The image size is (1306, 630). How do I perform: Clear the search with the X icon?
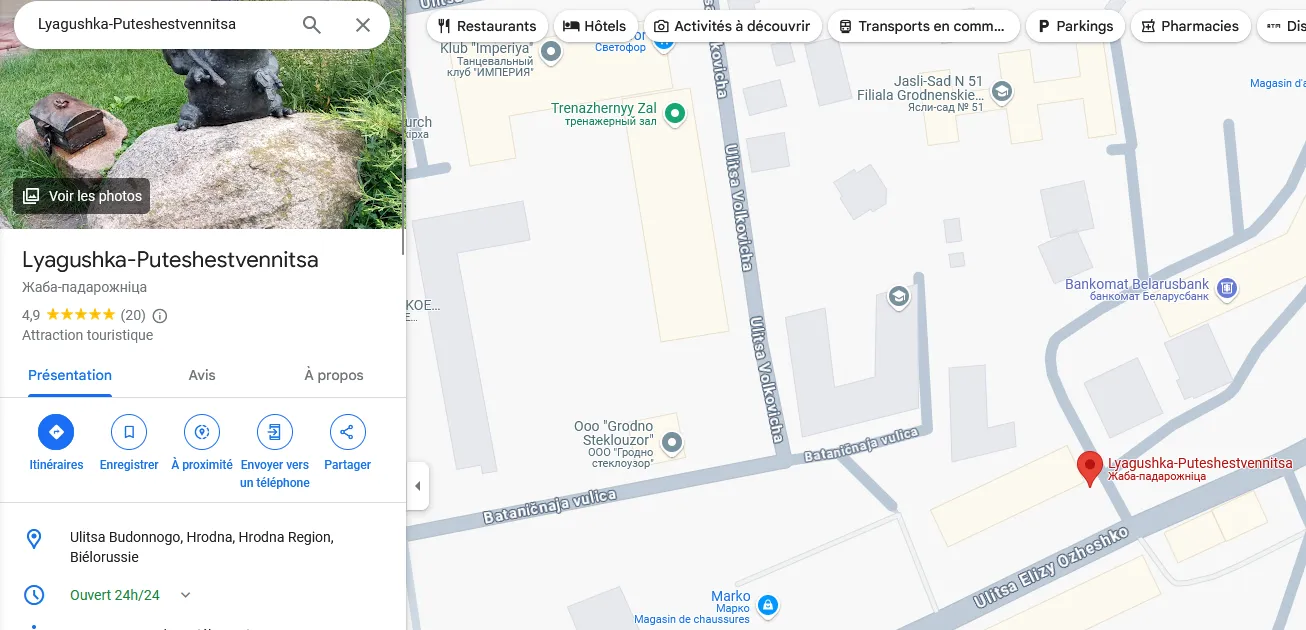pos(363,25)
